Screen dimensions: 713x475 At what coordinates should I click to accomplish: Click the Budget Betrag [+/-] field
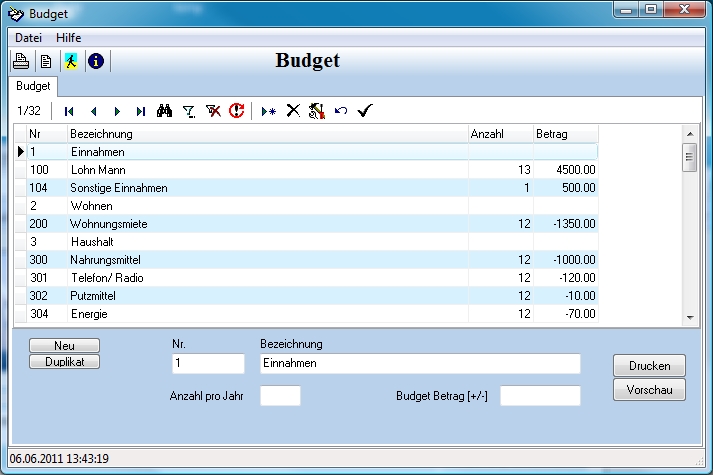click(540, 395)
